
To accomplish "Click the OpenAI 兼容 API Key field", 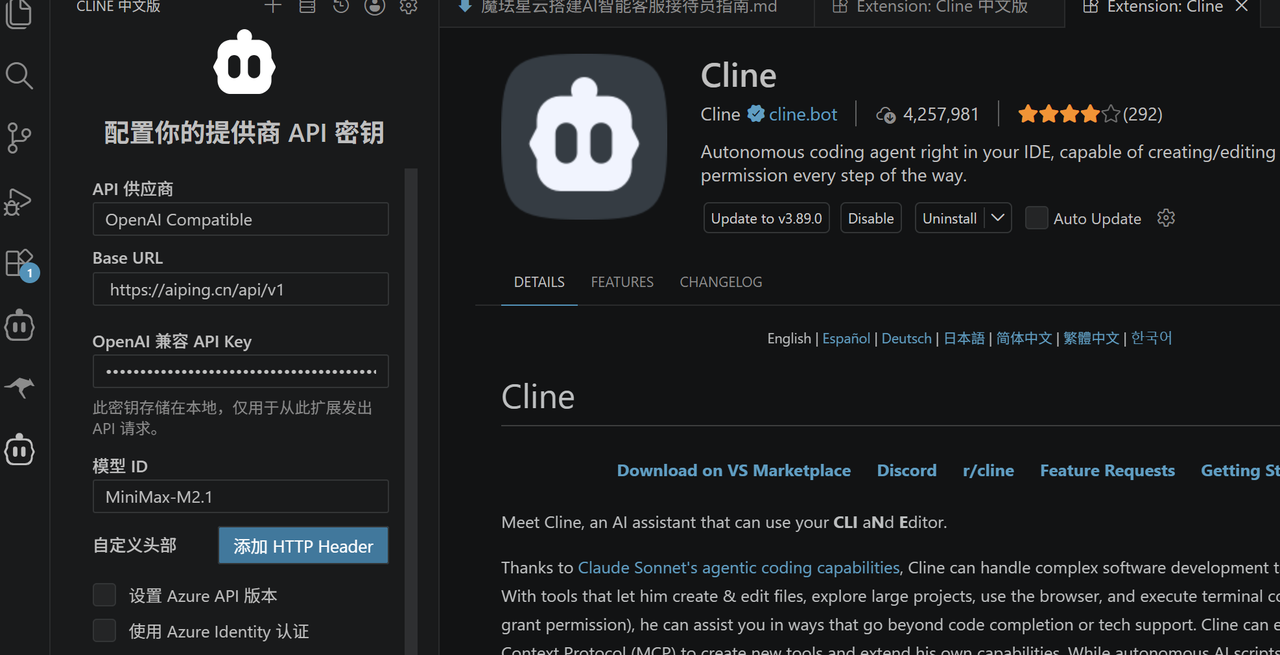I will tap(240, 371).
